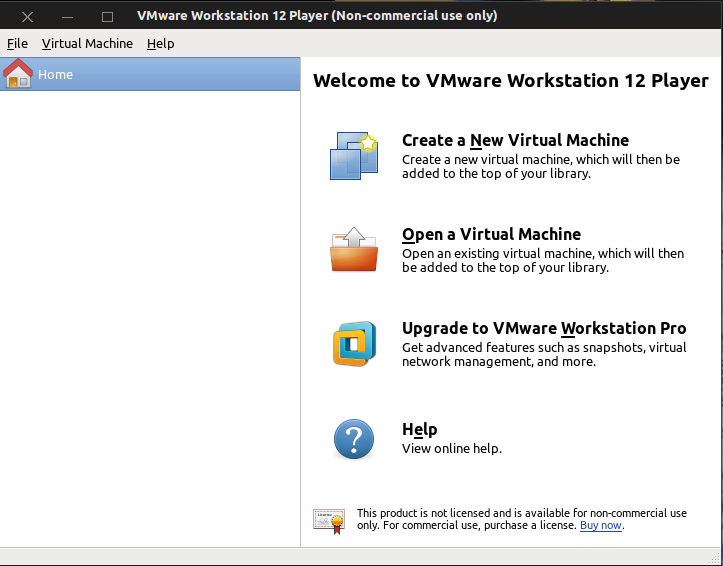Click the license certificate icon
The image size is (723, 566).
point(329,521)
